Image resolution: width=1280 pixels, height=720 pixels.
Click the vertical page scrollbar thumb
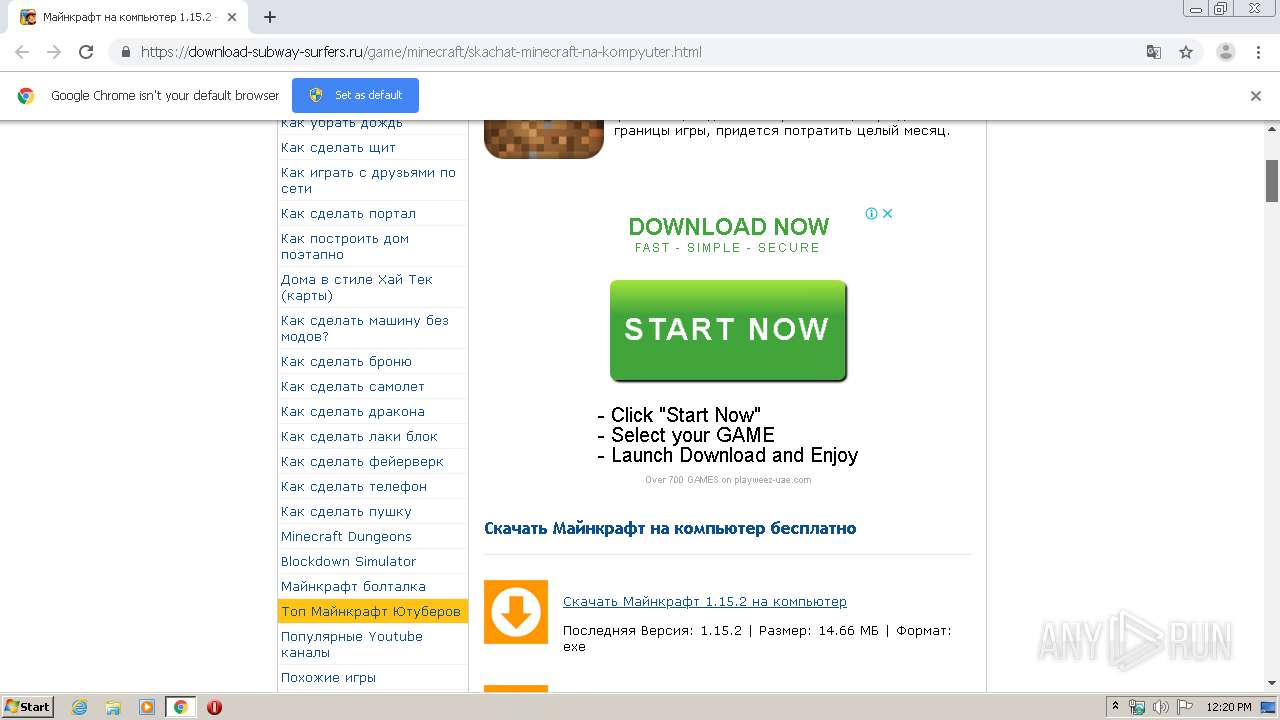1272,180
